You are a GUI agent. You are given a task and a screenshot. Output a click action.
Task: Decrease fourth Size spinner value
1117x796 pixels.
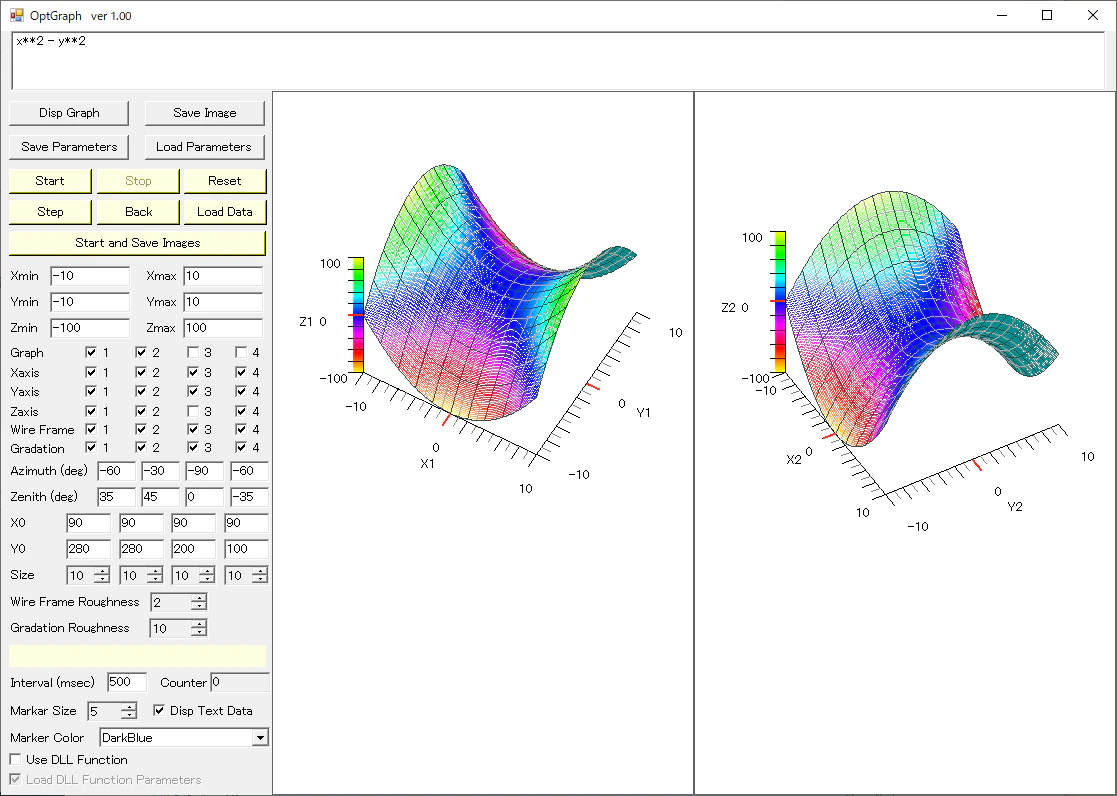click(x=260, y=579)
